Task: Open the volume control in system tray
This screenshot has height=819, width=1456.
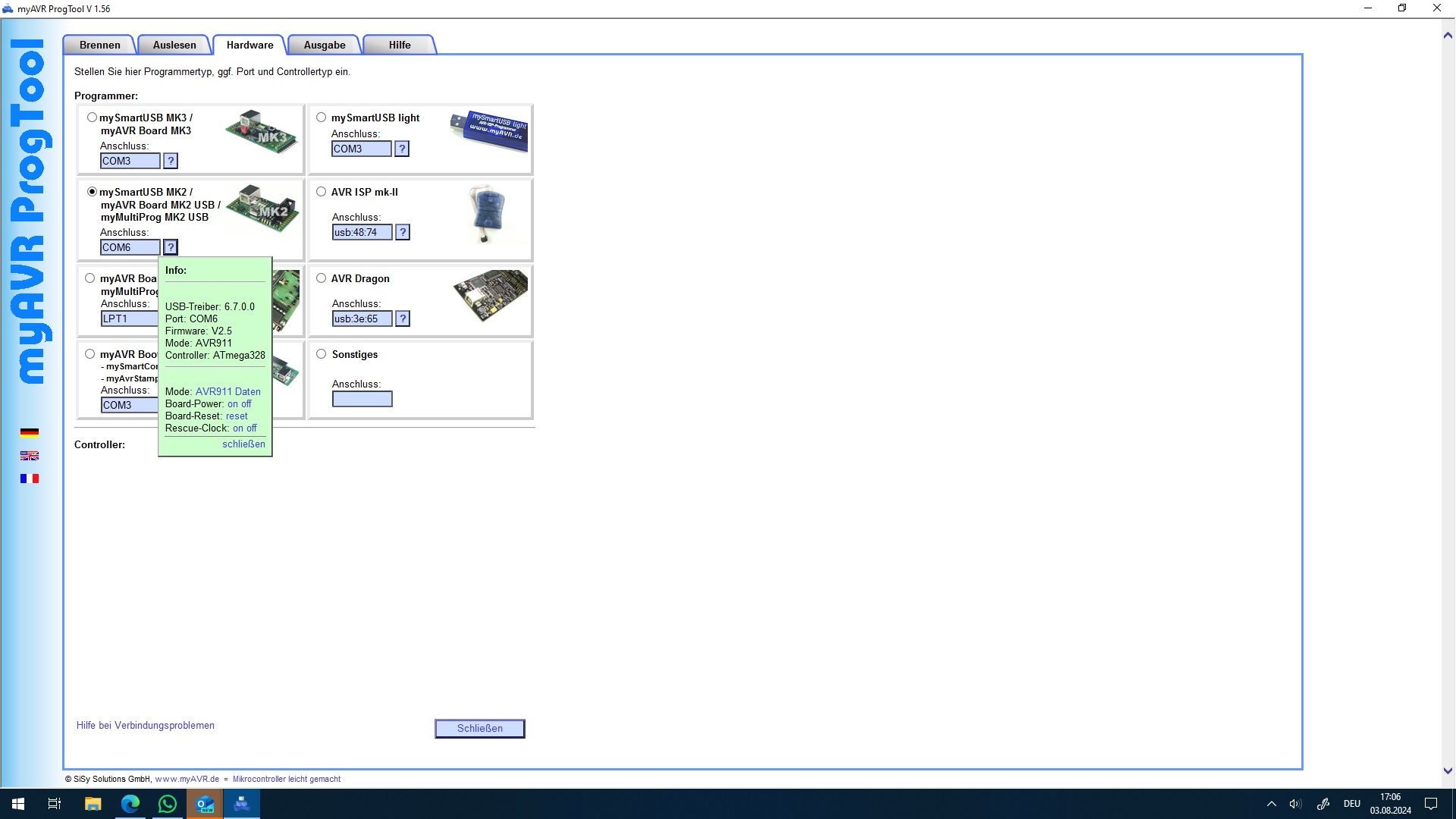Action: tap(1295, 804)
